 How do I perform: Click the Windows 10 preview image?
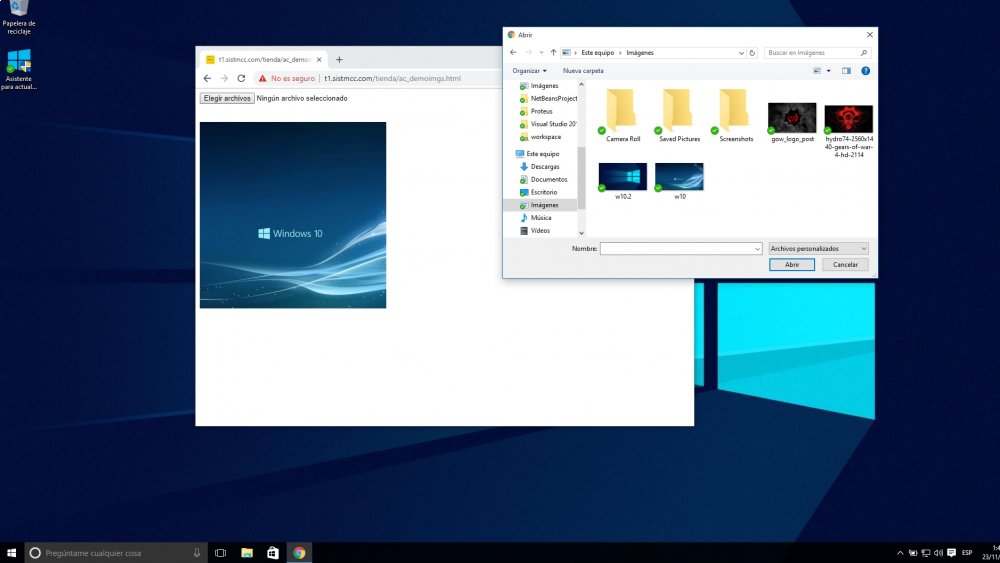point(293,215)
